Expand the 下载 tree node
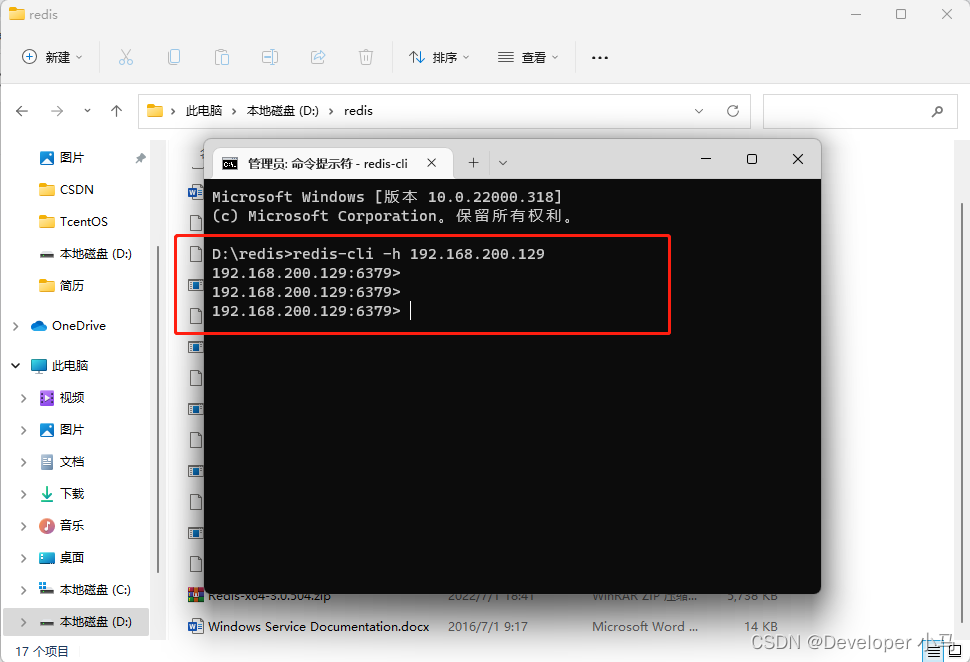 [24, 494]
